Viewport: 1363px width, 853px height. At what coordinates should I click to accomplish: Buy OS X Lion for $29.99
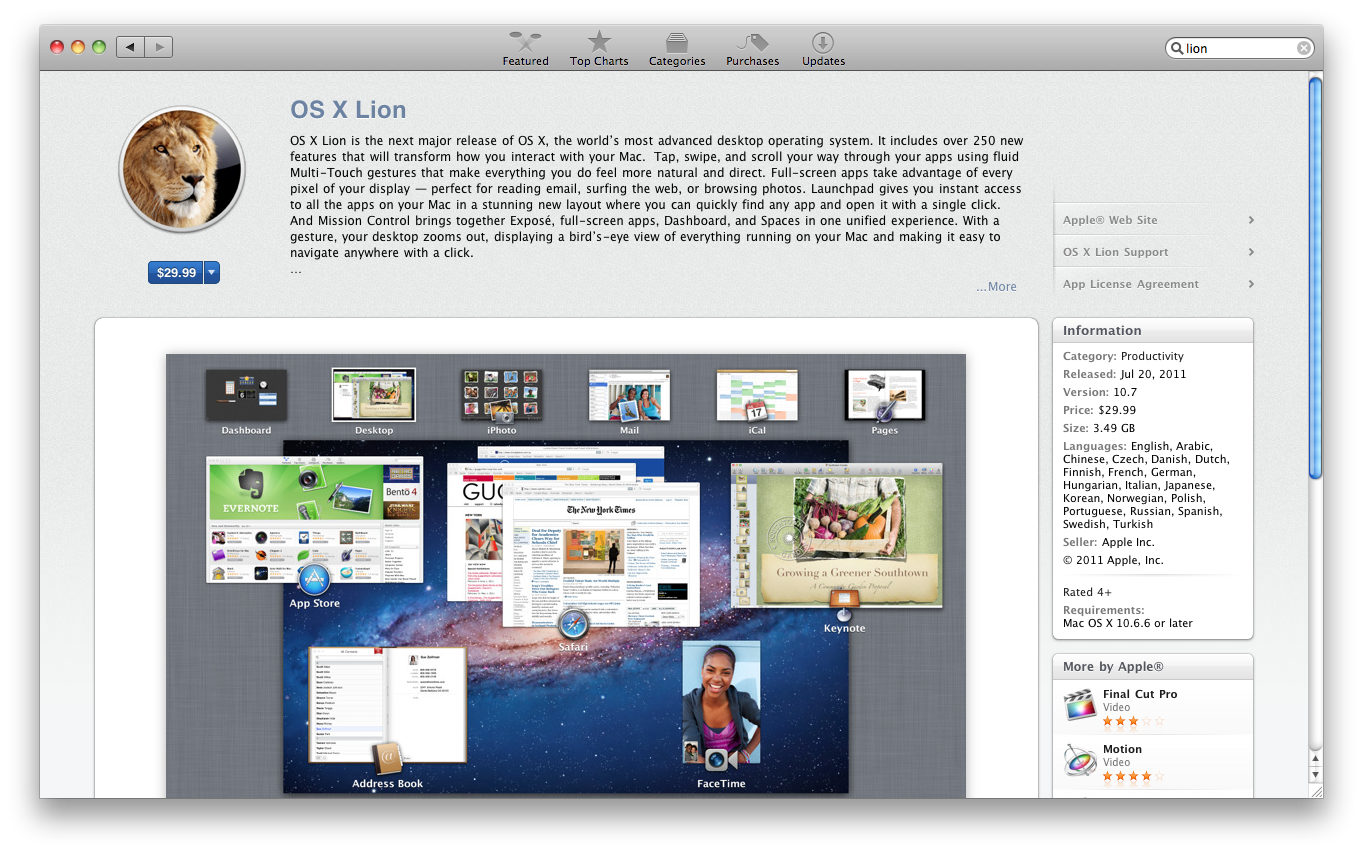tap(176, 272)
